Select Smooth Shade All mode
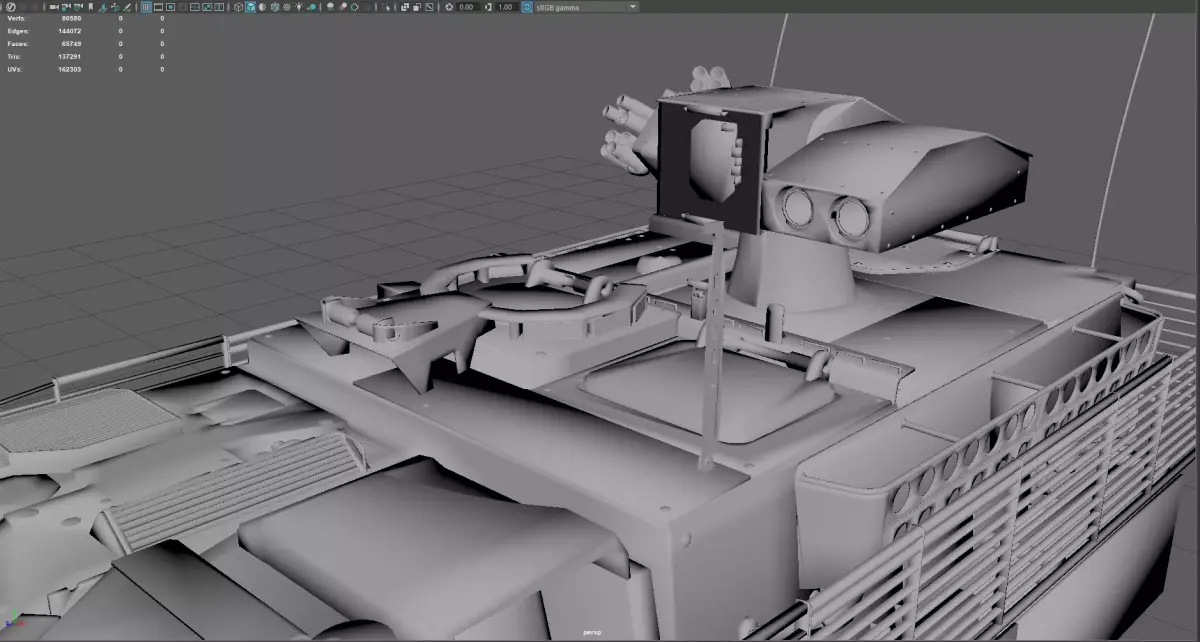1200x642 pixels. 251,6
